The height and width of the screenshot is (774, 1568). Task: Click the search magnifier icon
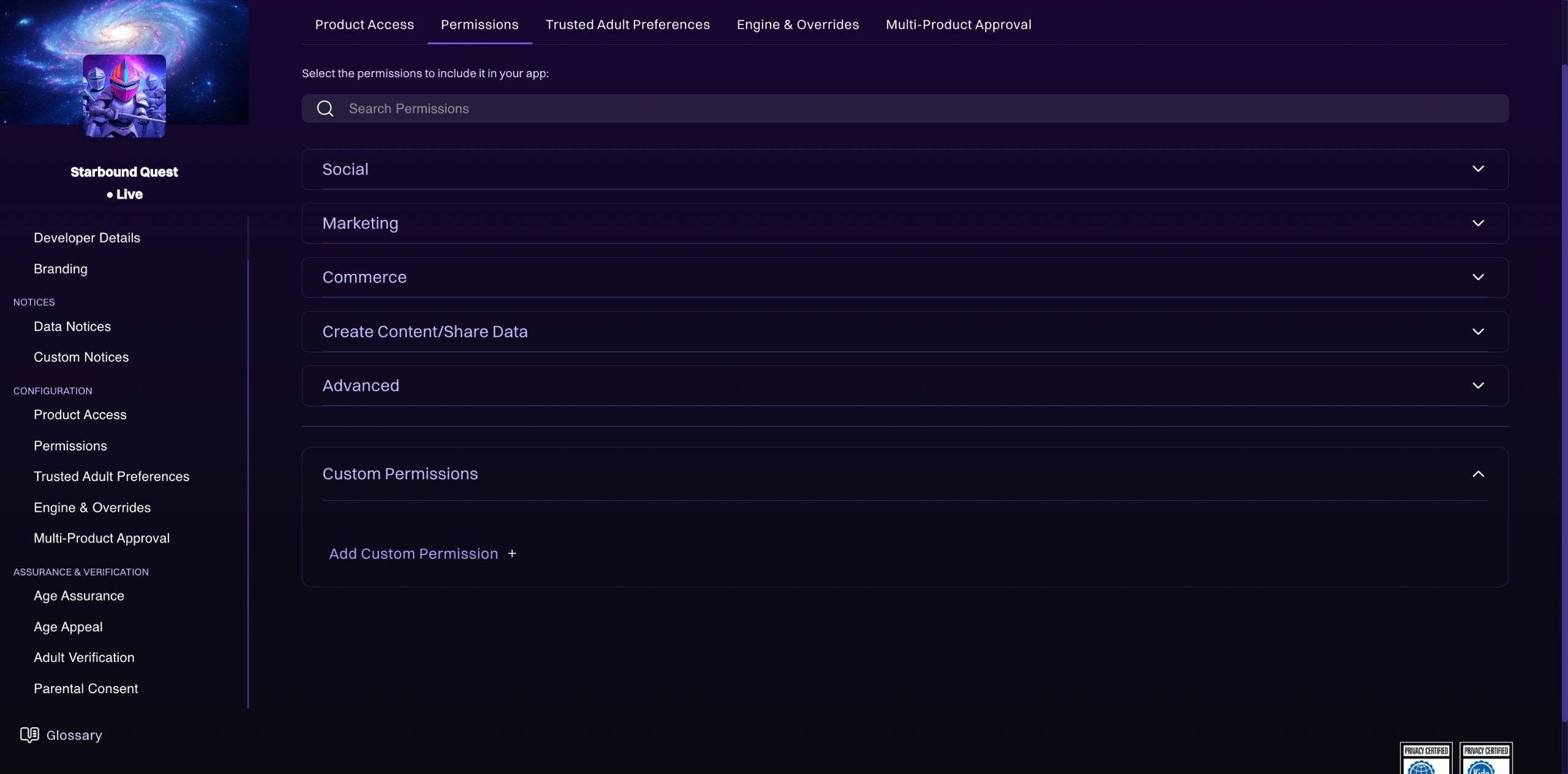pyautogui.click(x=325, y=108)
